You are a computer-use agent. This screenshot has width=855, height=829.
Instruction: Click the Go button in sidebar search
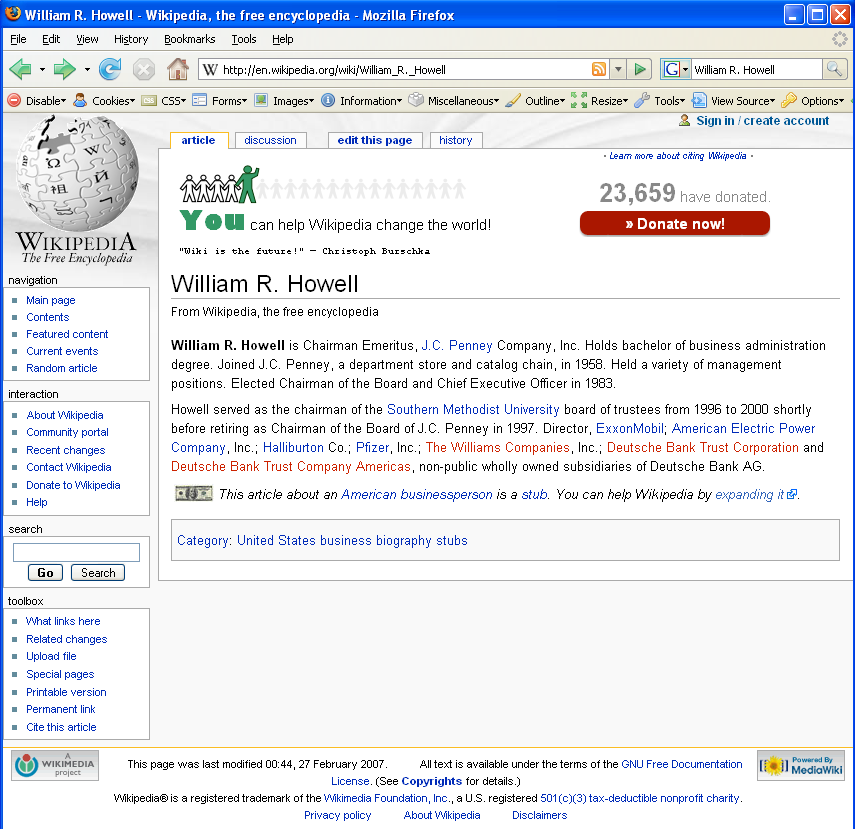pos(45,573)
